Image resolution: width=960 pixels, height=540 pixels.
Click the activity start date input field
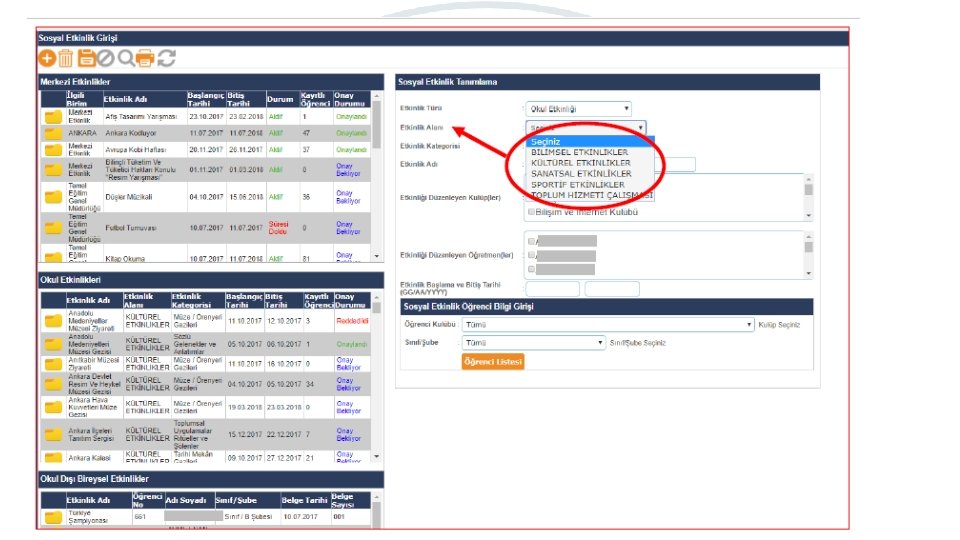(x=552, y=289)
